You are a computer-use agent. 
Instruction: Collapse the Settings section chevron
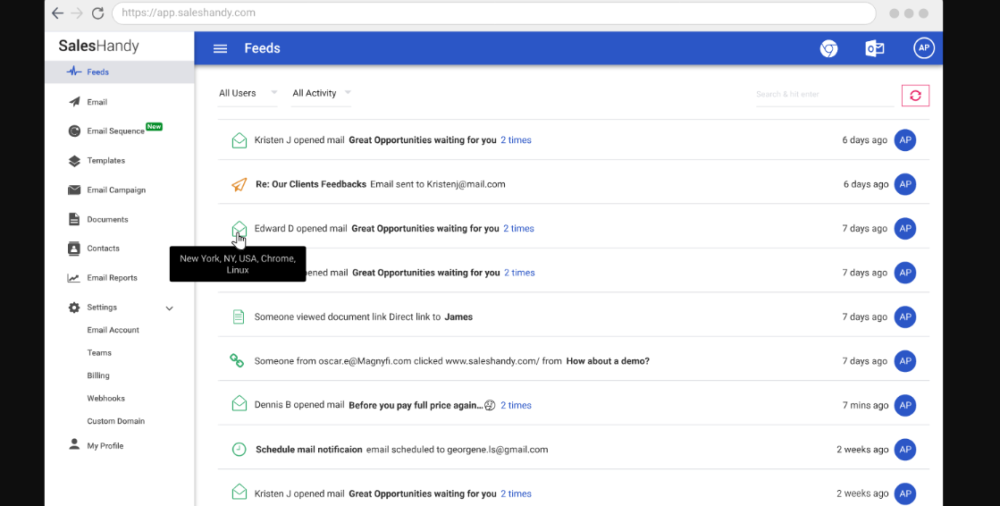point(169,308)
